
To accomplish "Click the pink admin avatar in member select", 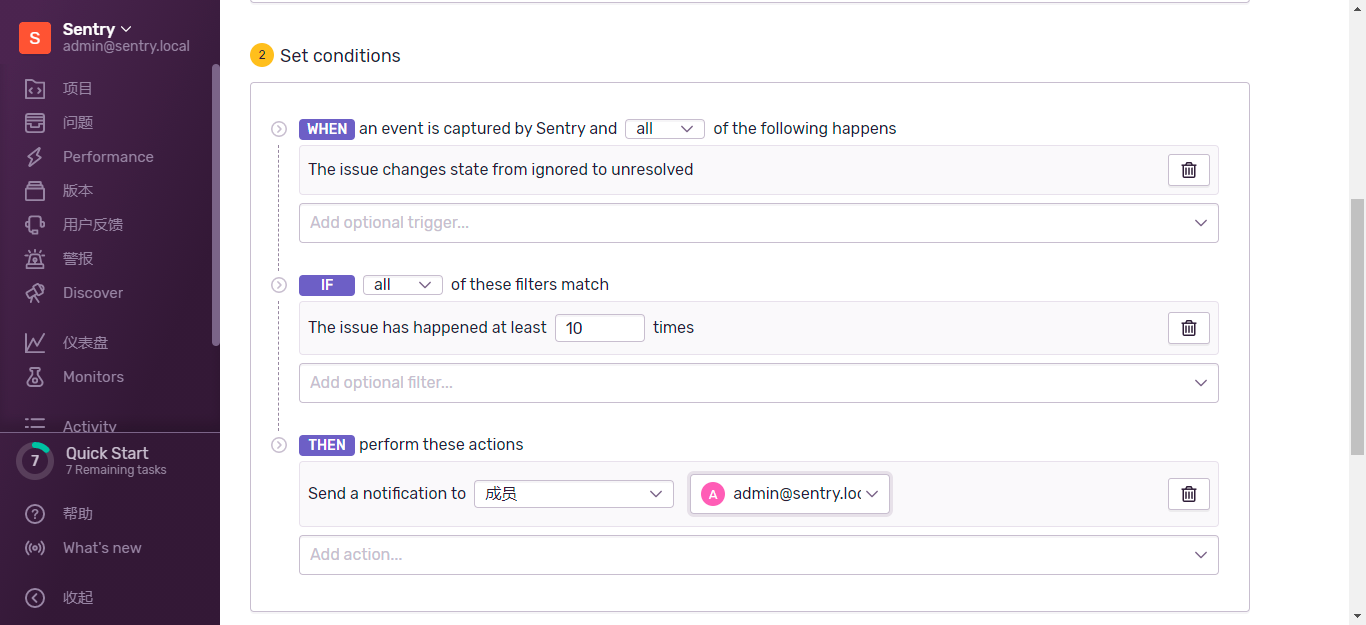I will click(x=713, y=494).
